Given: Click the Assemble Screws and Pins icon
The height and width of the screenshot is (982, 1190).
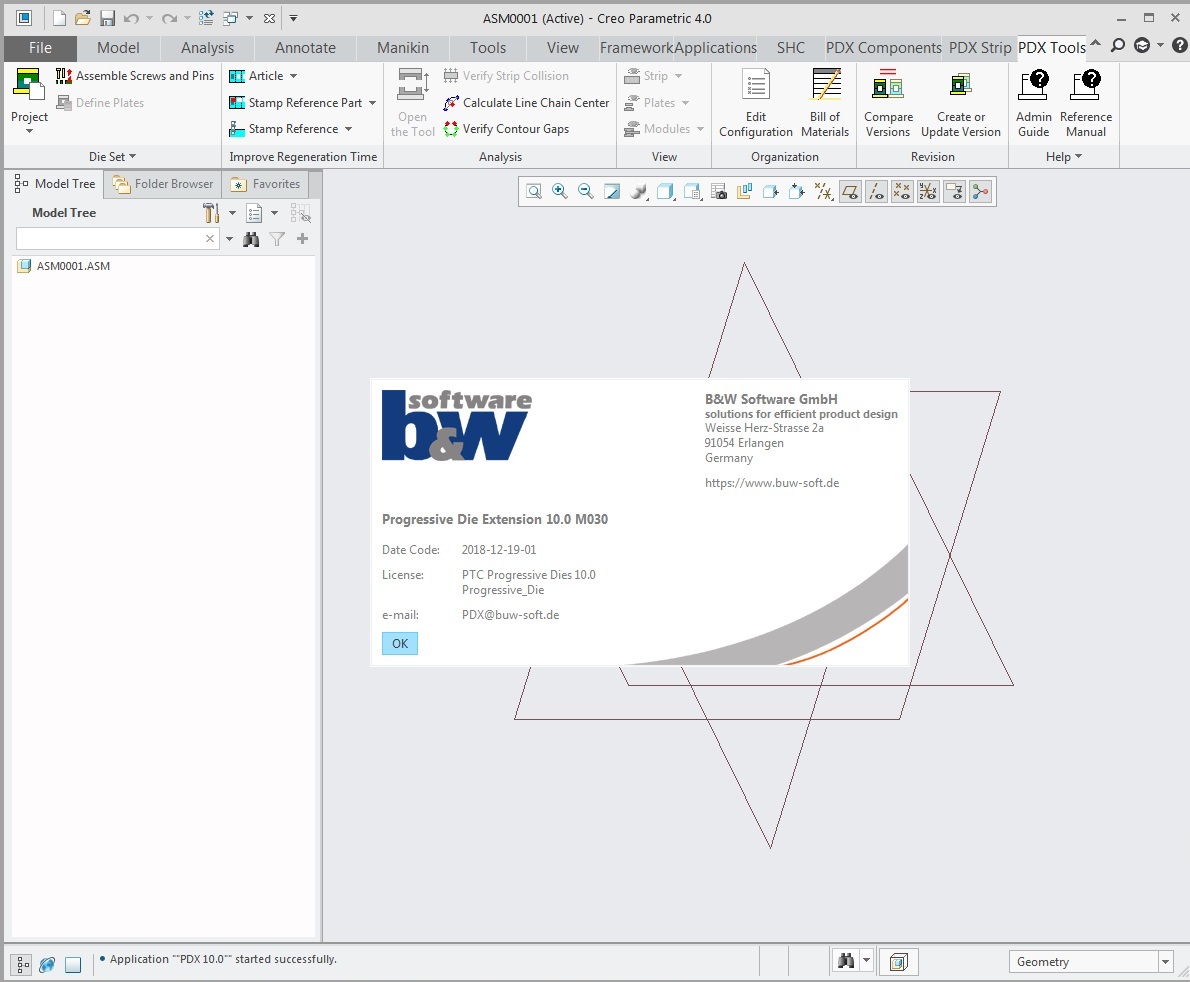Looking at the screenshot, I should (64, 76).
